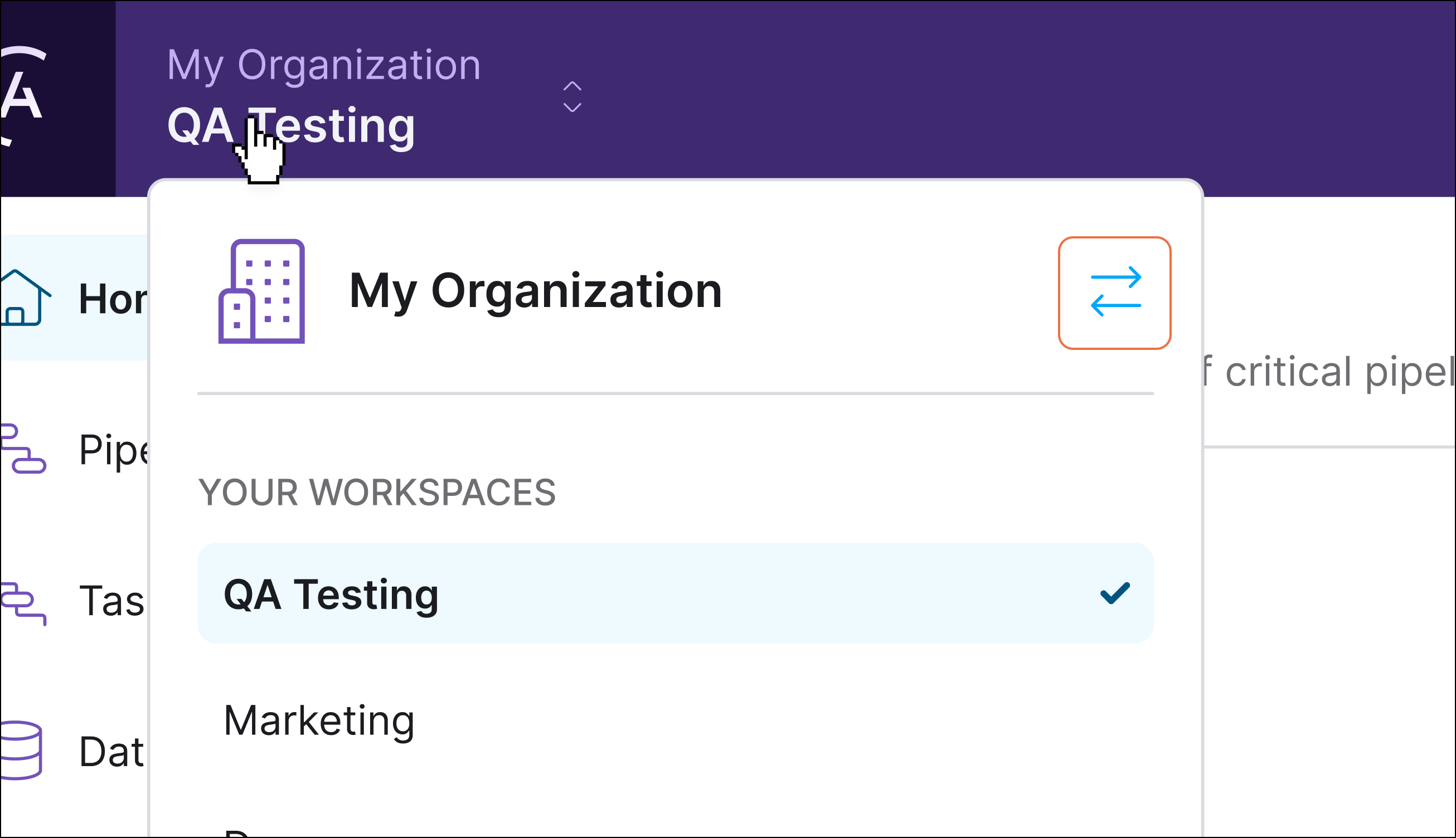Screen dimensions: 1456x838
Task: Click the building icon next to My Organization
Action: click(x=262, y=291)
